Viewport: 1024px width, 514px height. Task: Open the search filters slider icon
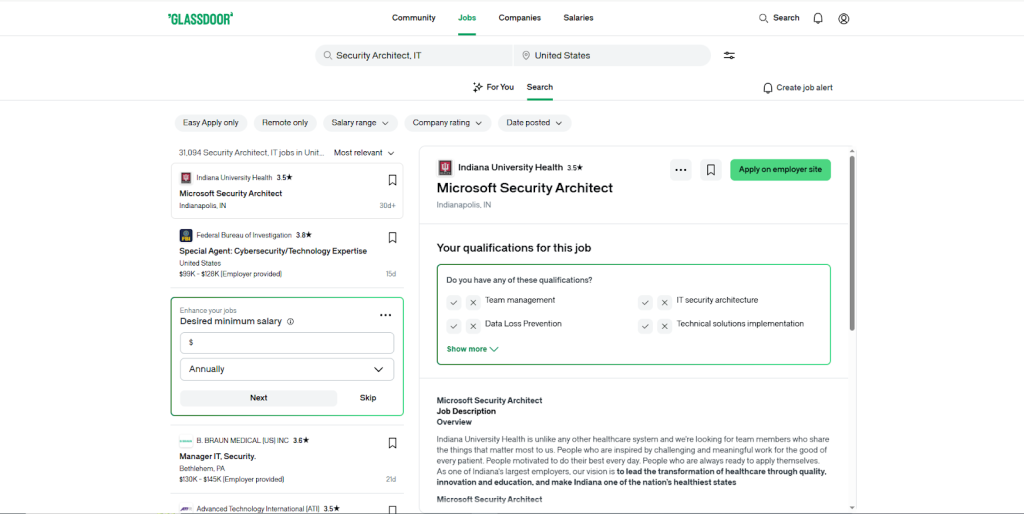[729, 56]
